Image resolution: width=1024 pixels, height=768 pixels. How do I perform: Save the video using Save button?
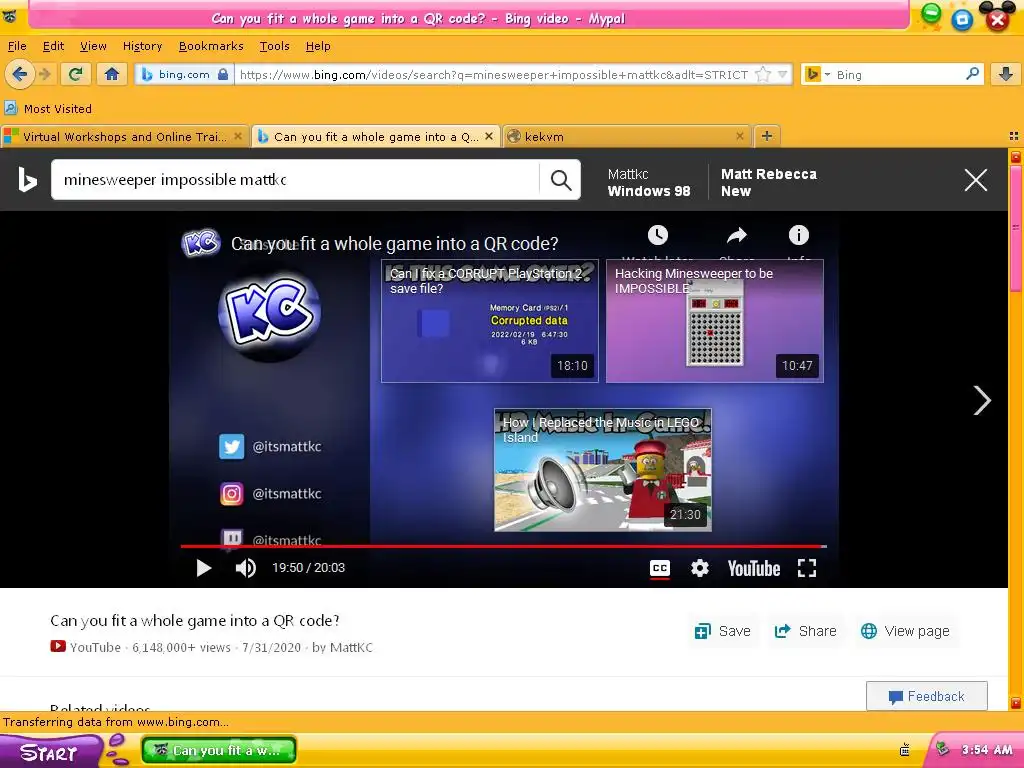[x=723, y=631]
